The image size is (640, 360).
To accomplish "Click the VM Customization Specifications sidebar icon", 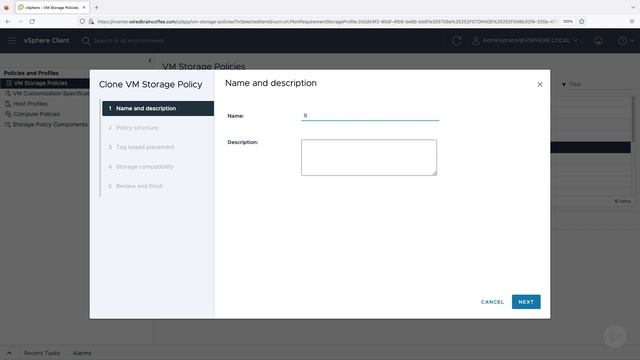I will pos(7,93).
